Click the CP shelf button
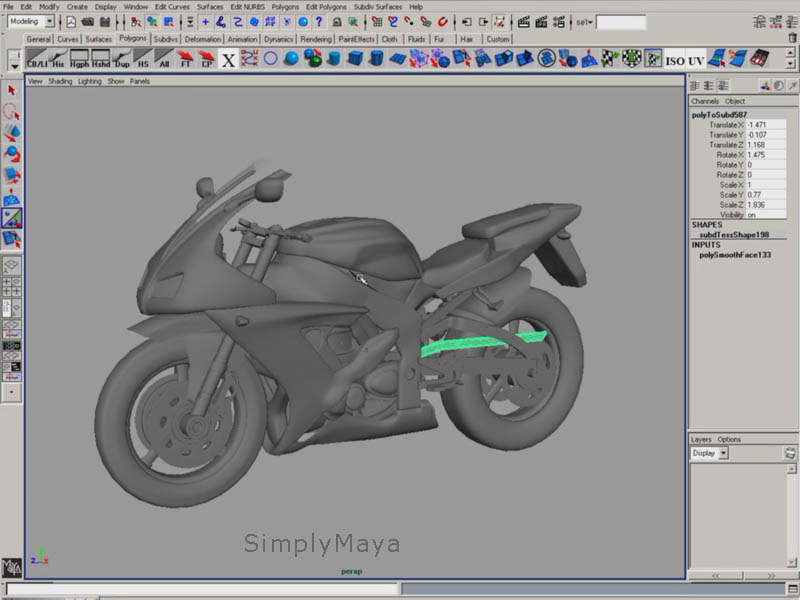This screenshot has width=800, height=600. (x=207, y=59)
